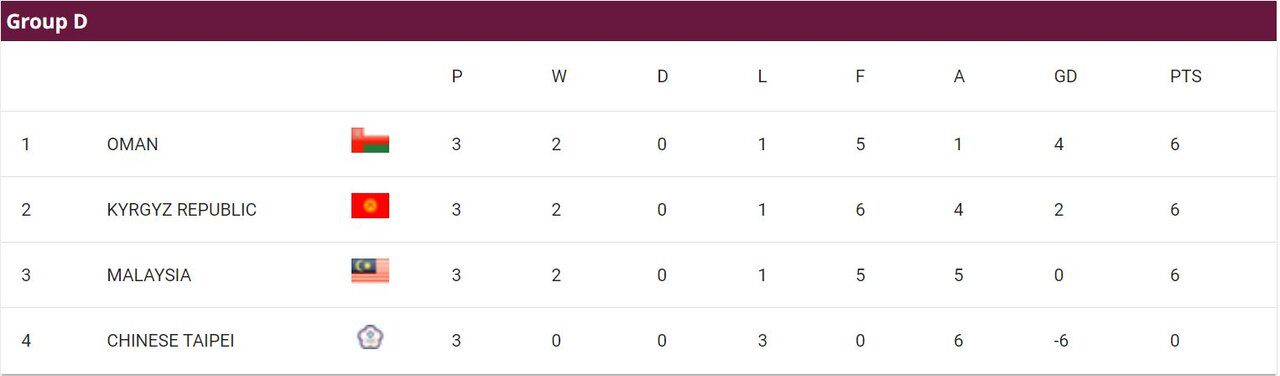
Task: Click the GD column header
Action: pos(1065,76)
